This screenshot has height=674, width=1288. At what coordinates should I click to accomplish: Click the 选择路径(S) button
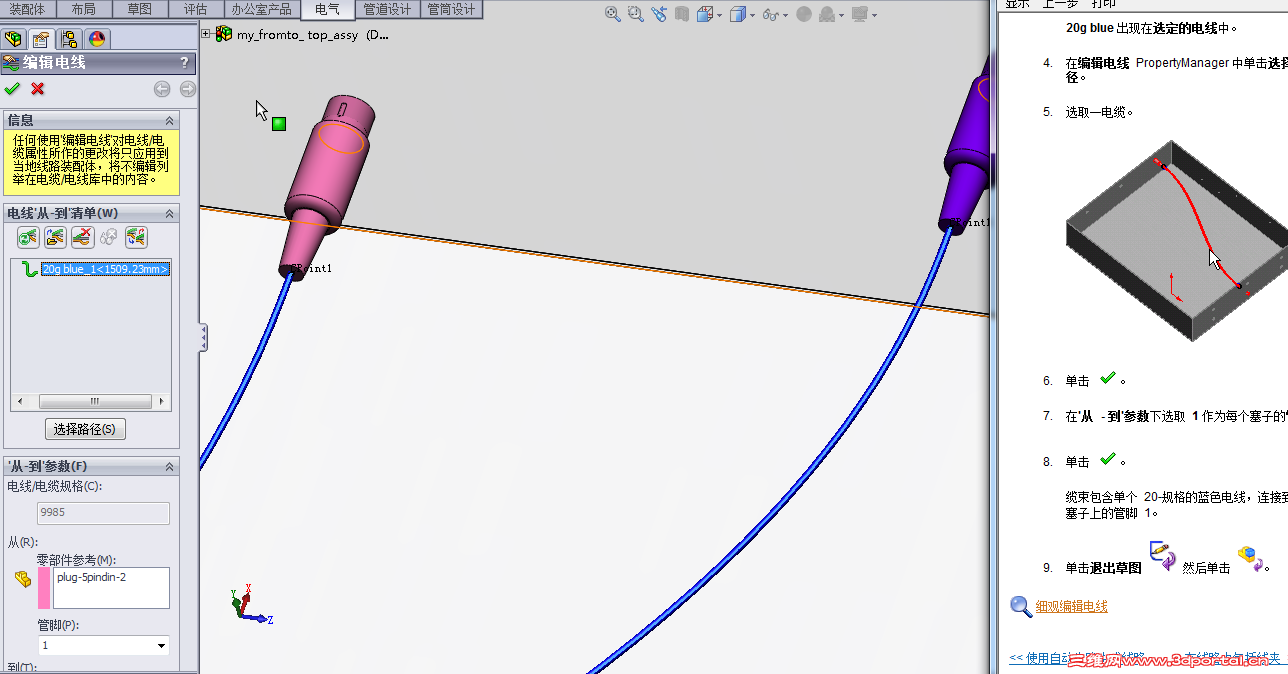pos(84,429)
